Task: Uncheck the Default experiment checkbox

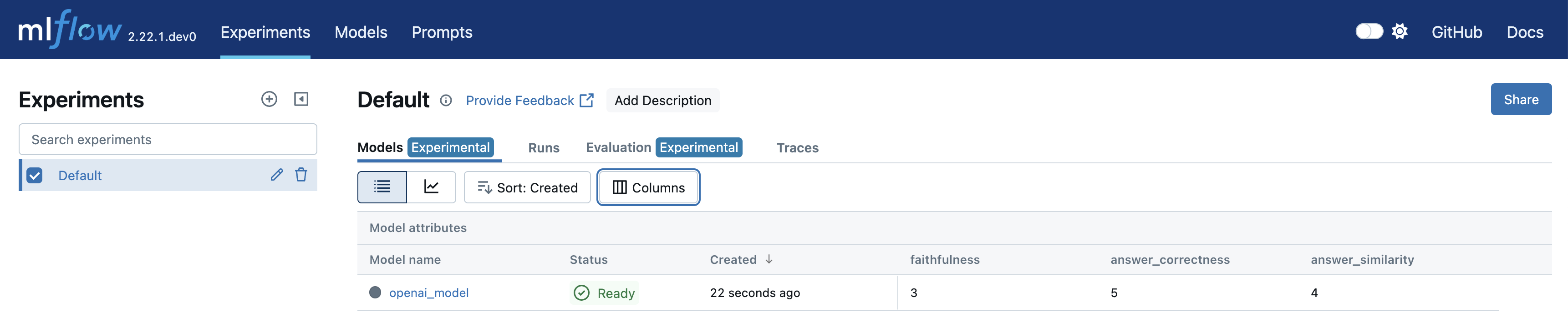Action: 35,176
